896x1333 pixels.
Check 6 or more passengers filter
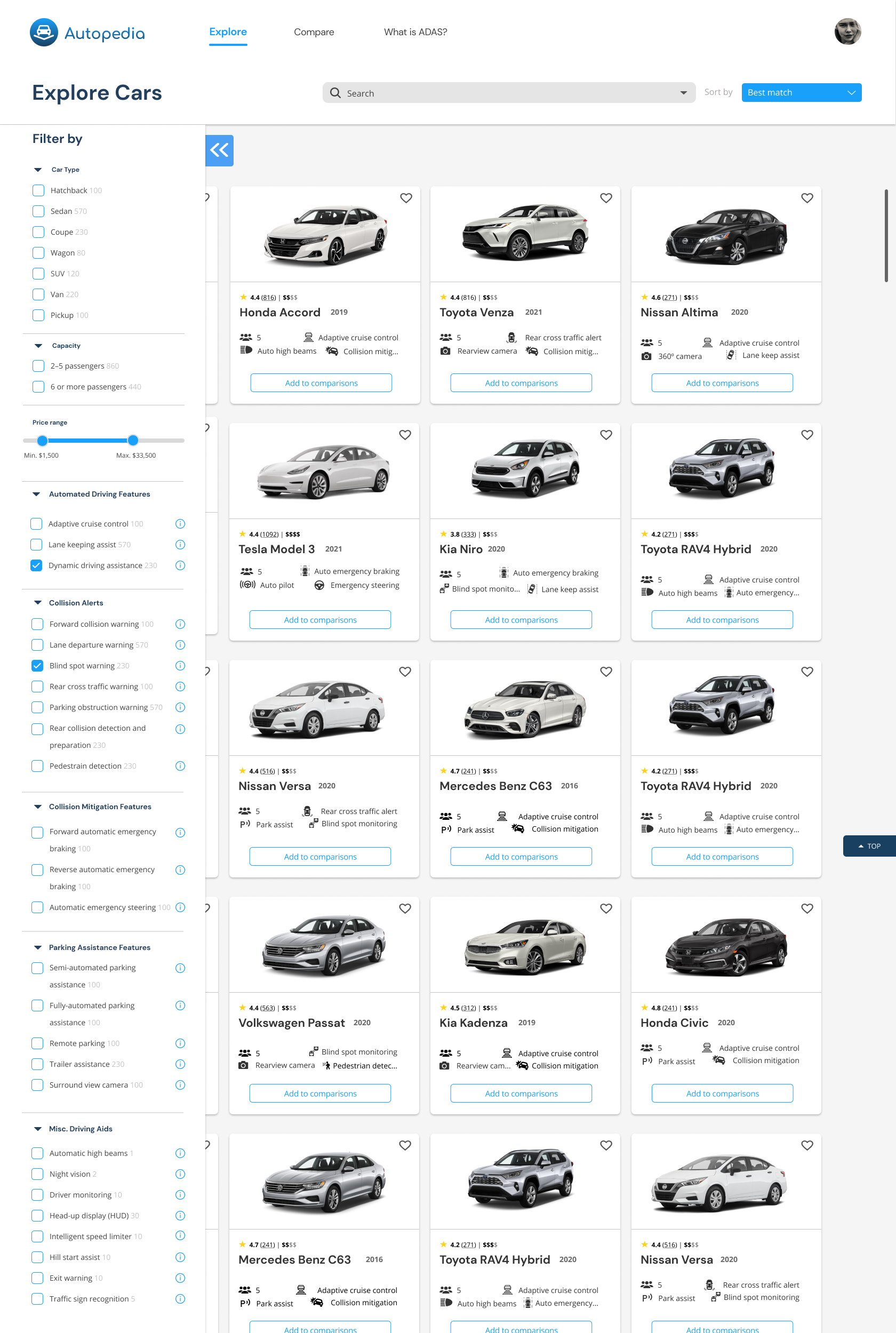click(38, 387)
